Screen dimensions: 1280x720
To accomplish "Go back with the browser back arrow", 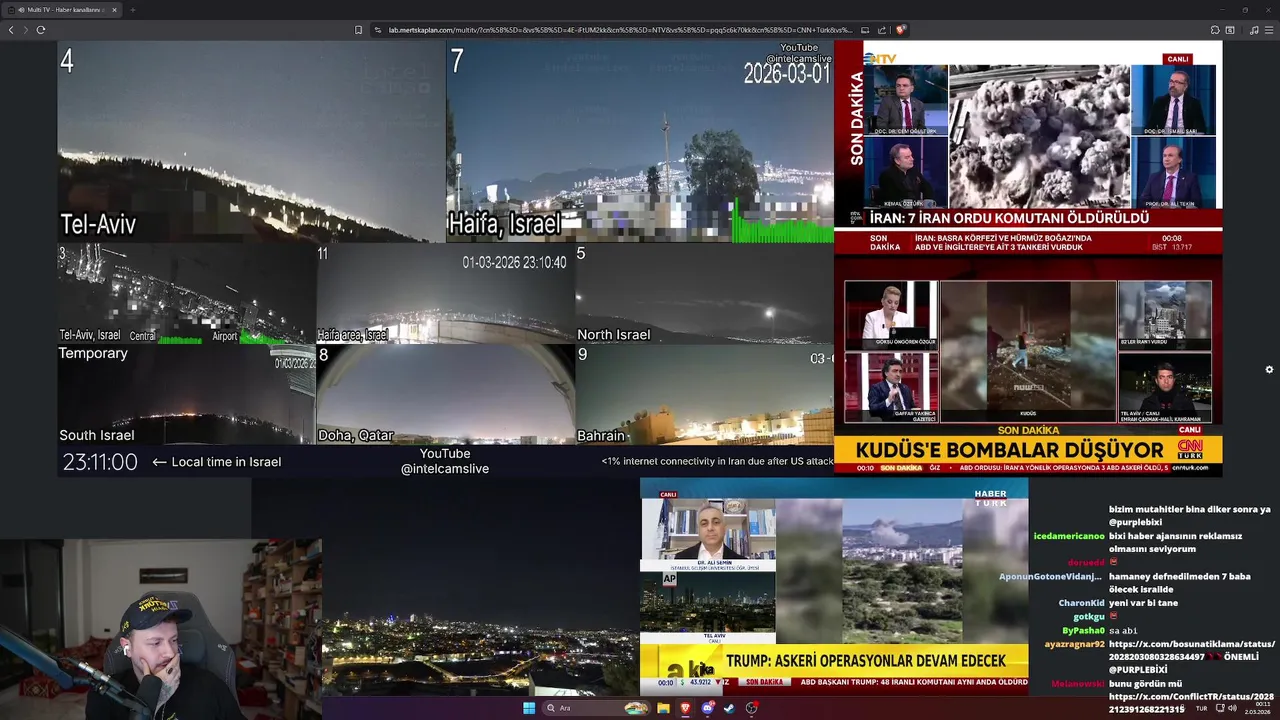I will [x=11, y=30].
